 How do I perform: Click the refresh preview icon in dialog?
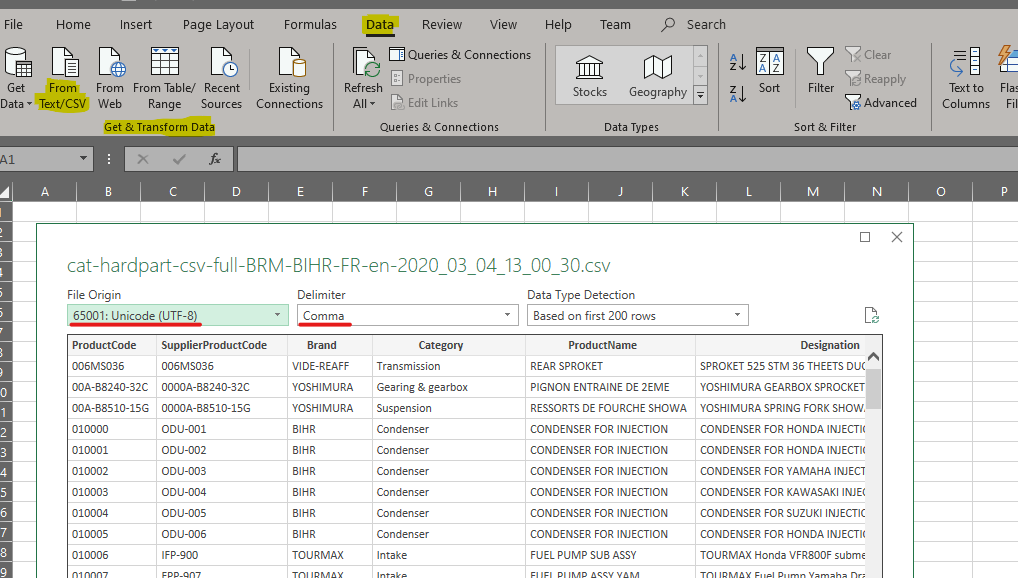[x=871, y=316]
